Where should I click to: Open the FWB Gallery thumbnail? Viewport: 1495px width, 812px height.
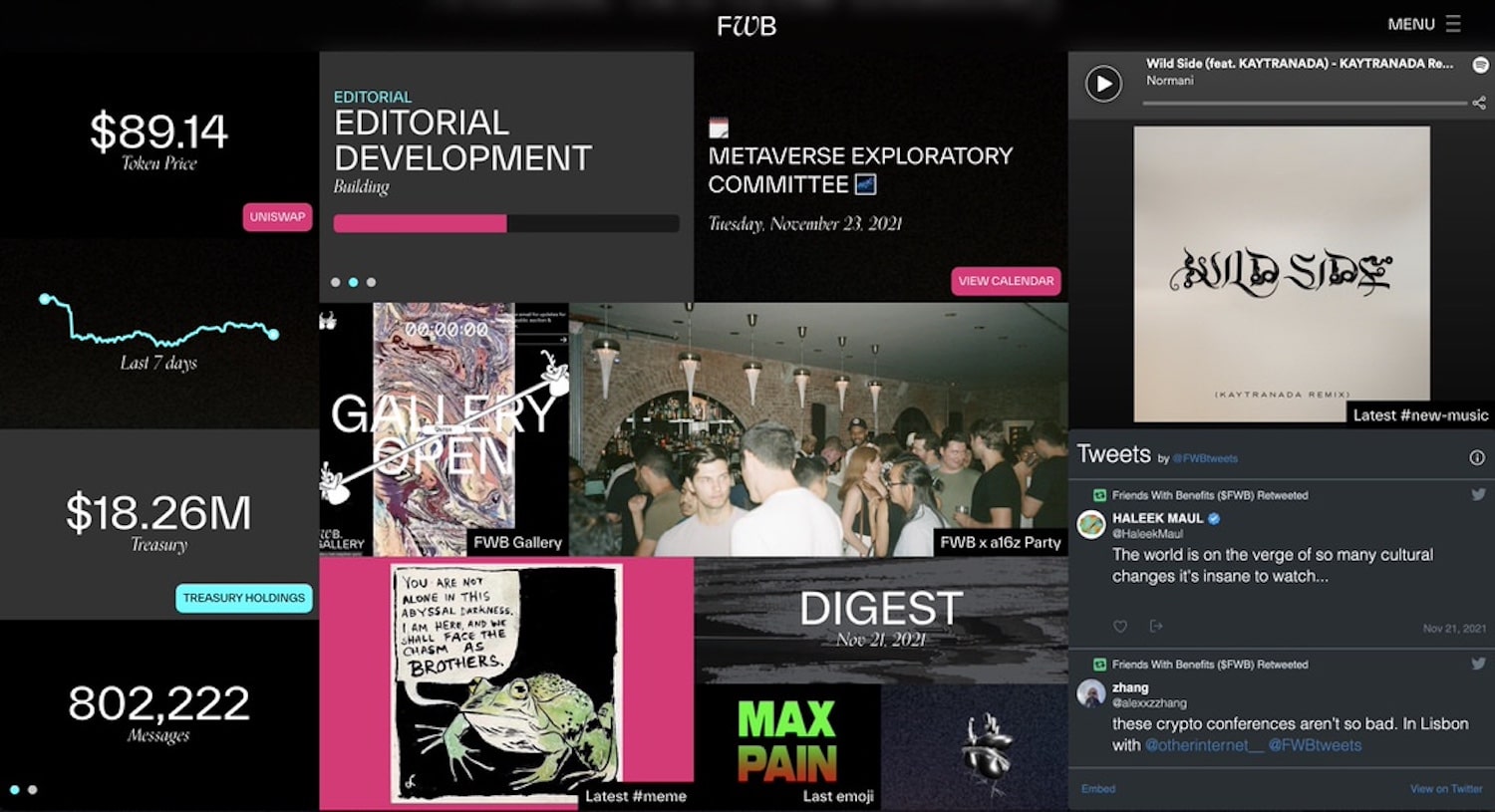click(445, 429)
